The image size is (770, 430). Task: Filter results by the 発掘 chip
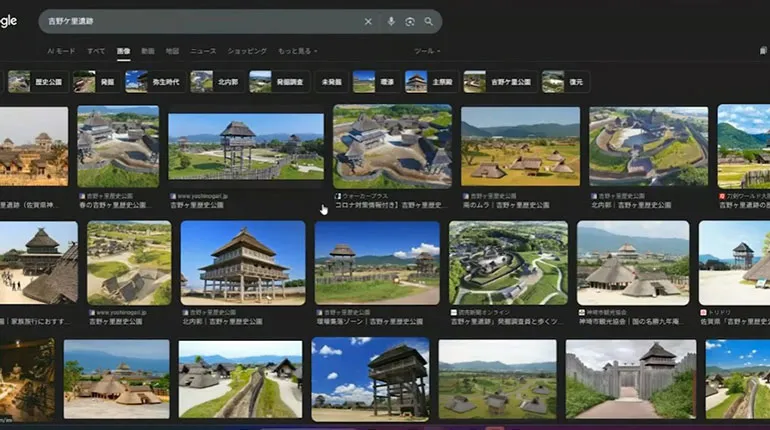point(96,82)
